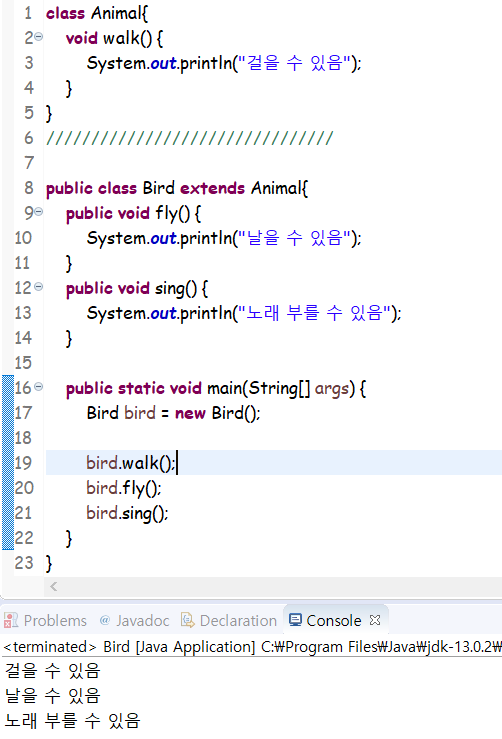
Task: Click line number 23 in the gutter
Action: point(24,563)
